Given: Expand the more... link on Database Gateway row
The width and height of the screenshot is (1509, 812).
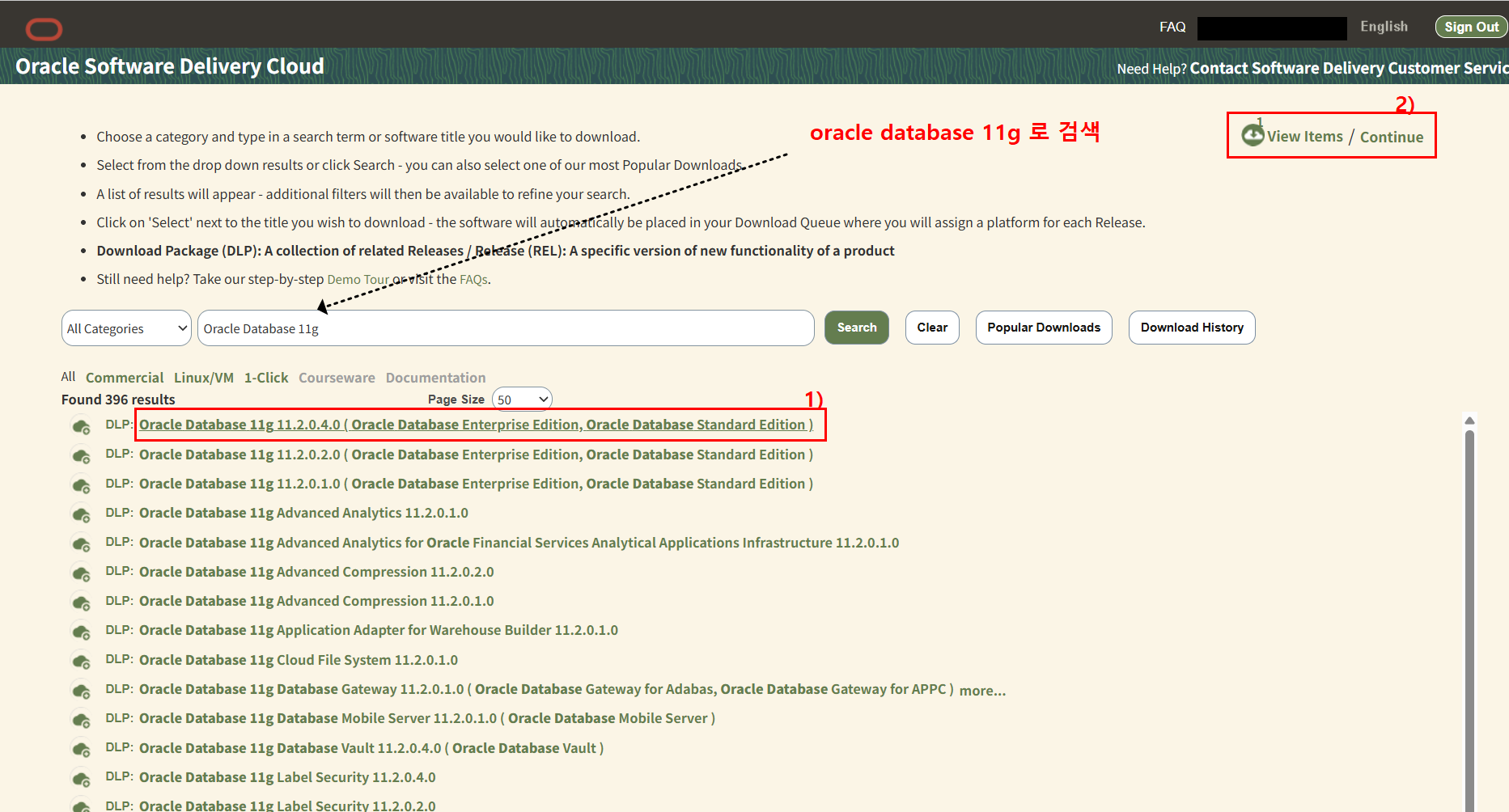Looking at the screenshot, I should pyautogui.click(x=982, y=691).
